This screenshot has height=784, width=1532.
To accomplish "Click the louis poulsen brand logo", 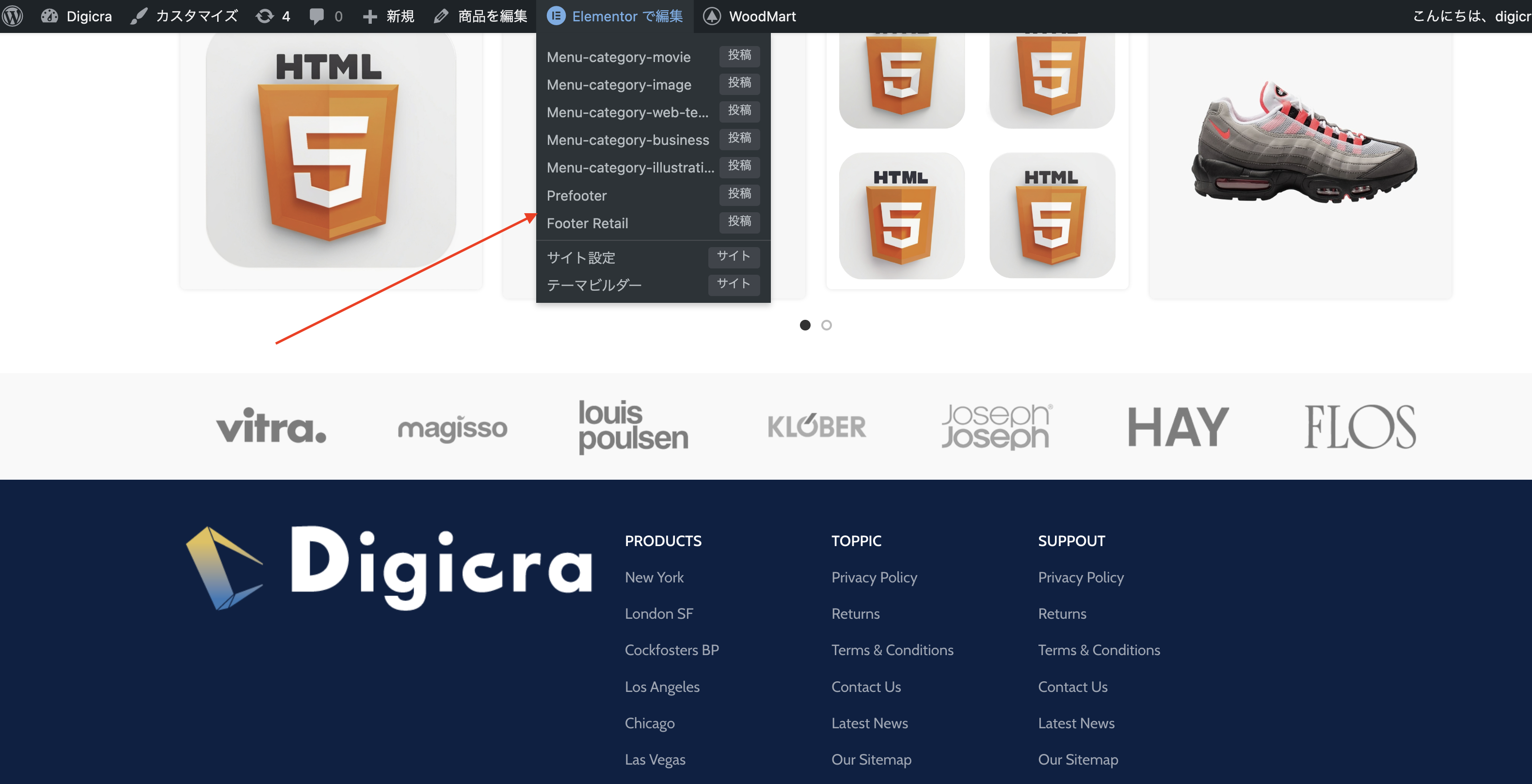I will (633, 426).
